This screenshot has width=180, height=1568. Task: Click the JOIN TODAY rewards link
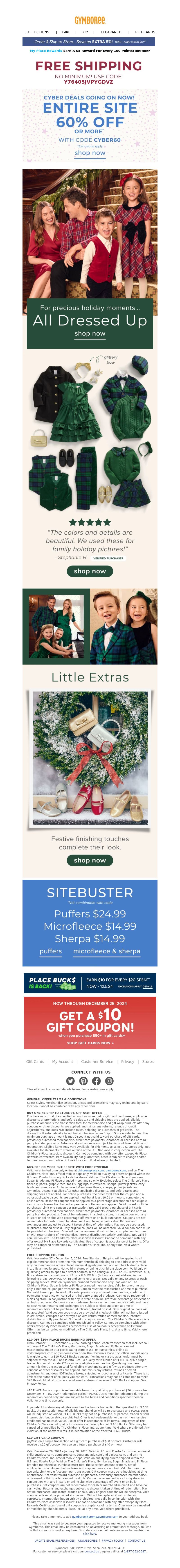142,51
